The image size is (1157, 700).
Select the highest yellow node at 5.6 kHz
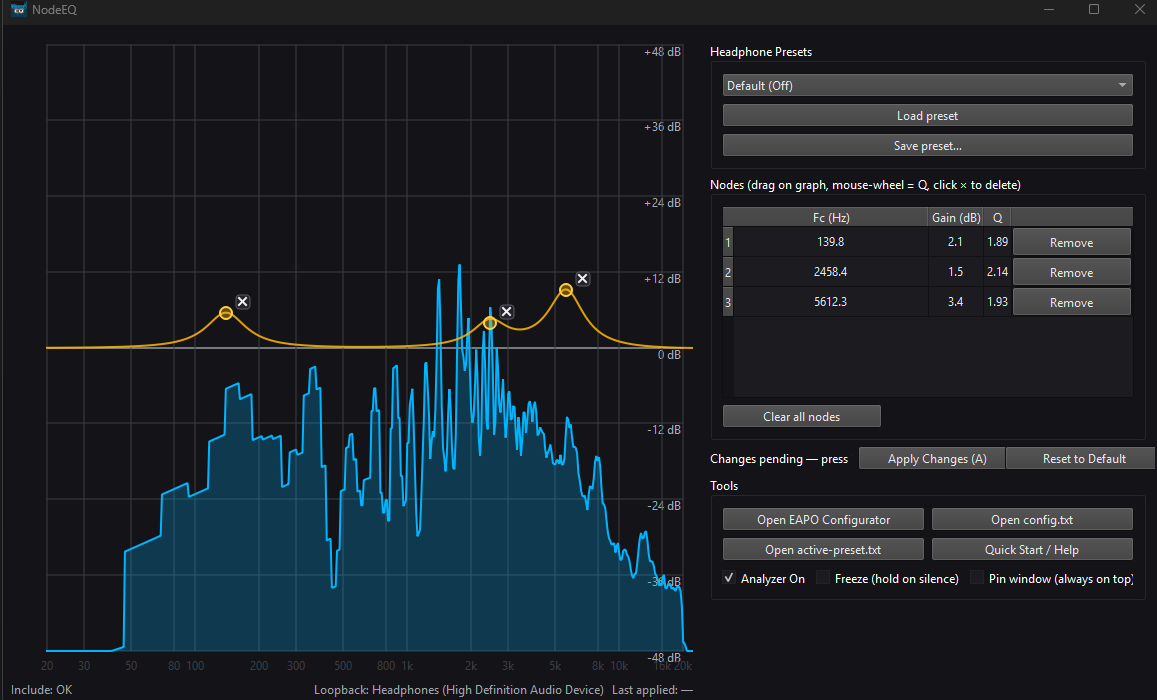[566, 290]
